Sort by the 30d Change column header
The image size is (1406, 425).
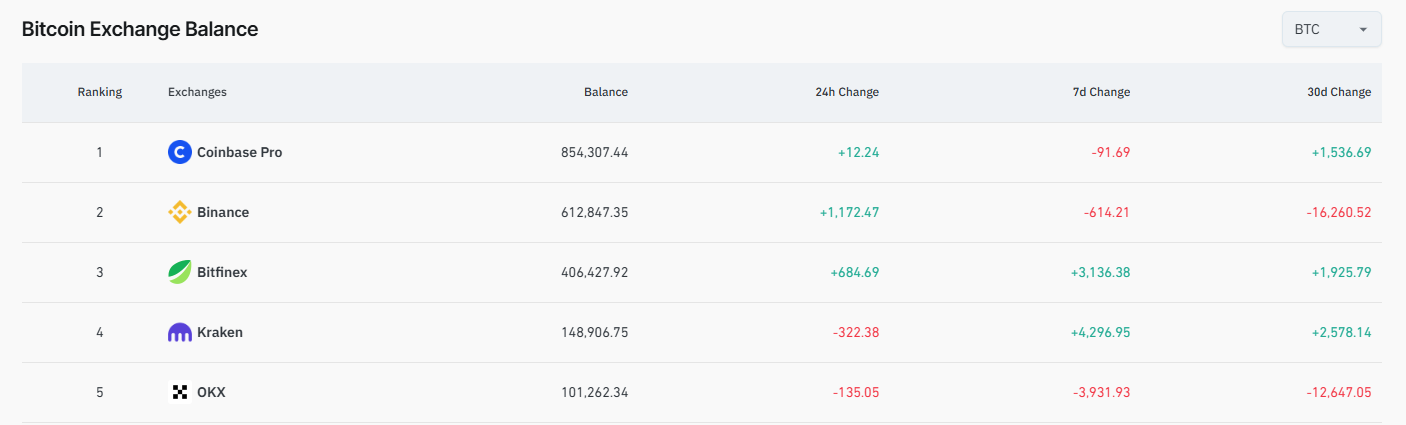(1338, 92)
